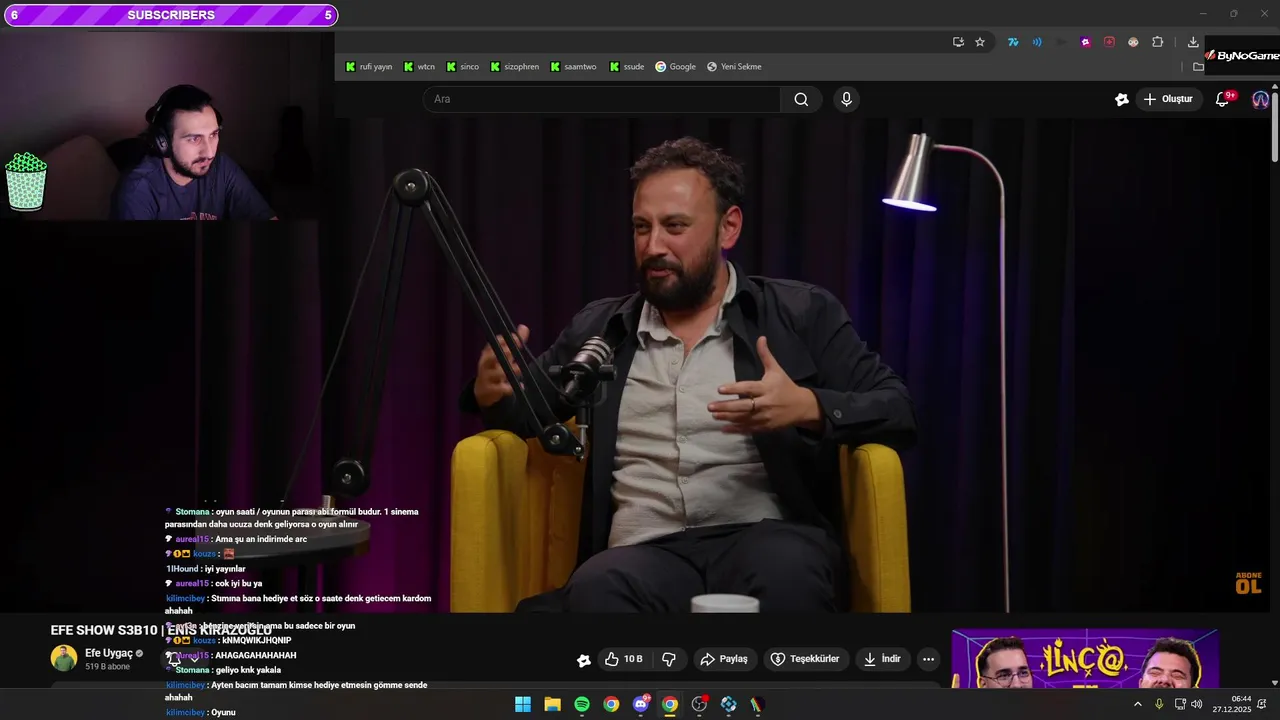Open the purple square extension icon
Image resolution: width=1280 pixels, height=720 pixels.
coord(1085,42)
